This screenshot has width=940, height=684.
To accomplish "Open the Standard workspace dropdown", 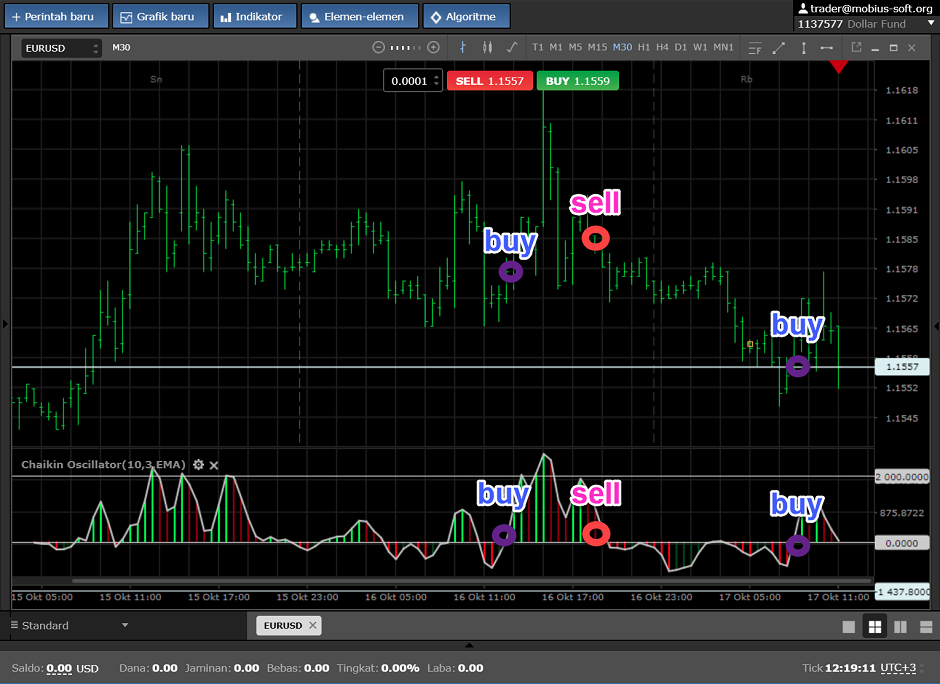I will pos(70,625).
